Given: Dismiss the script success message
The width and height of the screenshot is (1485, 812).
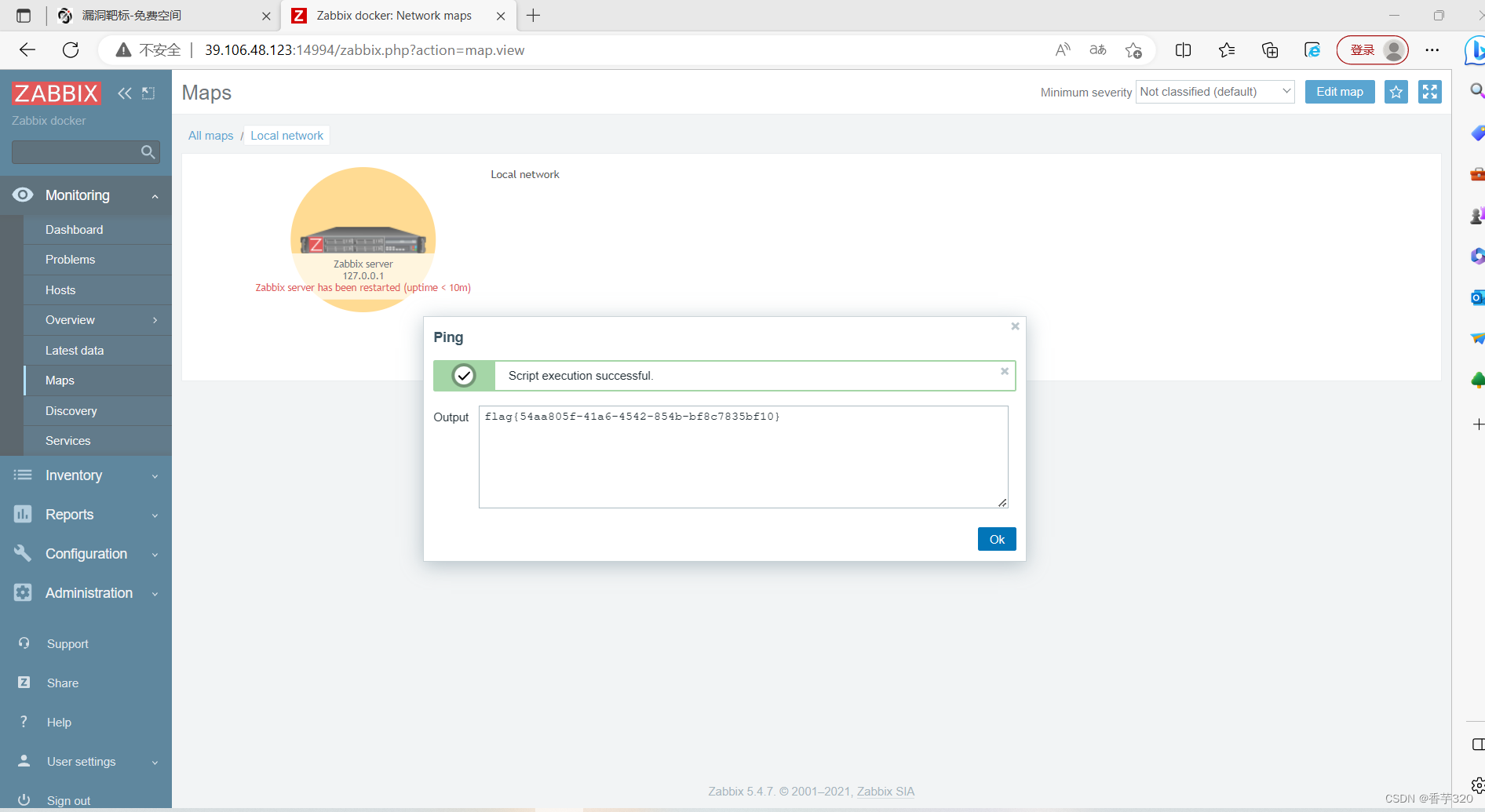Looking at the screenshot, I should tap(1005, 371).
